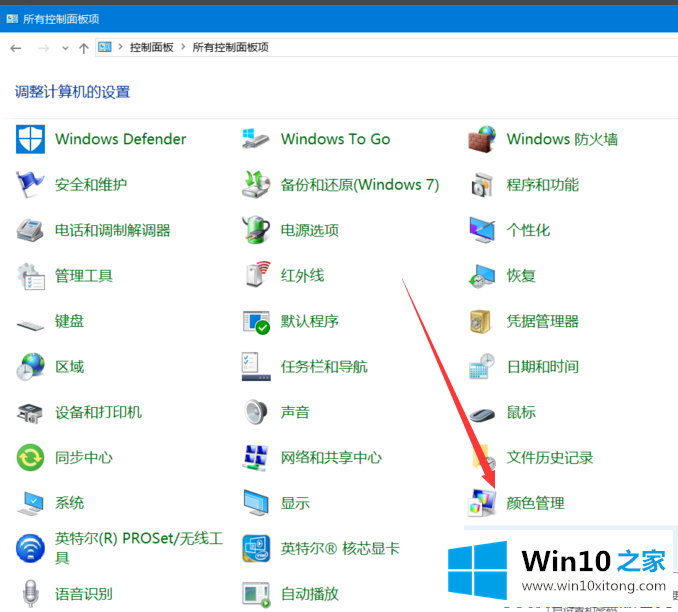Open the 系统 computer icon

(x=30, y=503)
